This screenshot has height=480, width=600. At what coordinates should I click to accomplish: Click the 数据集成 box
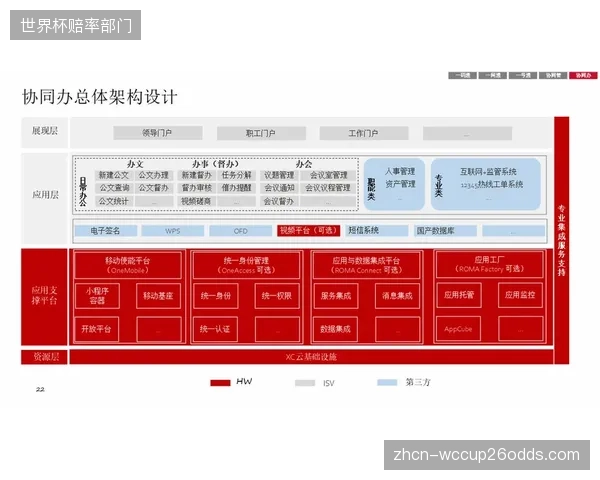[336, 329]
